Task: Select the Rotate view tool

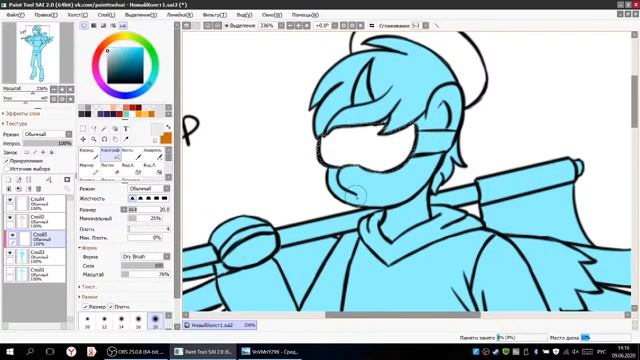Action: tap(104, 139)
